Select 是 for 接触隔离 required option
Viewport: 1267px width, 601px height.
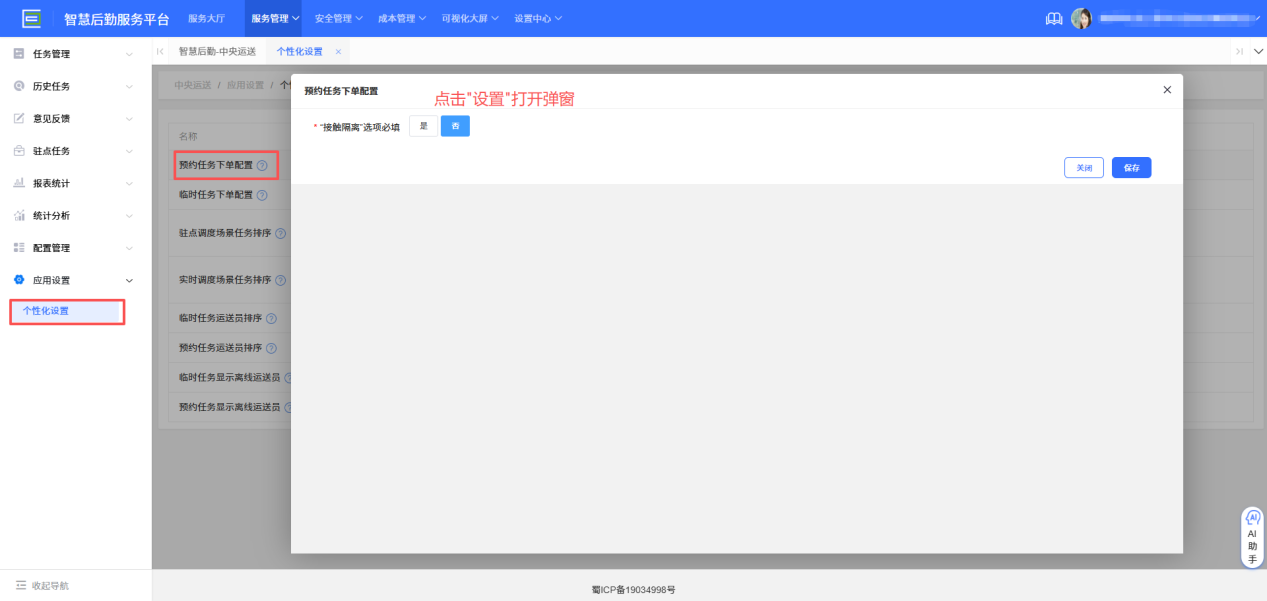[423, 126]
